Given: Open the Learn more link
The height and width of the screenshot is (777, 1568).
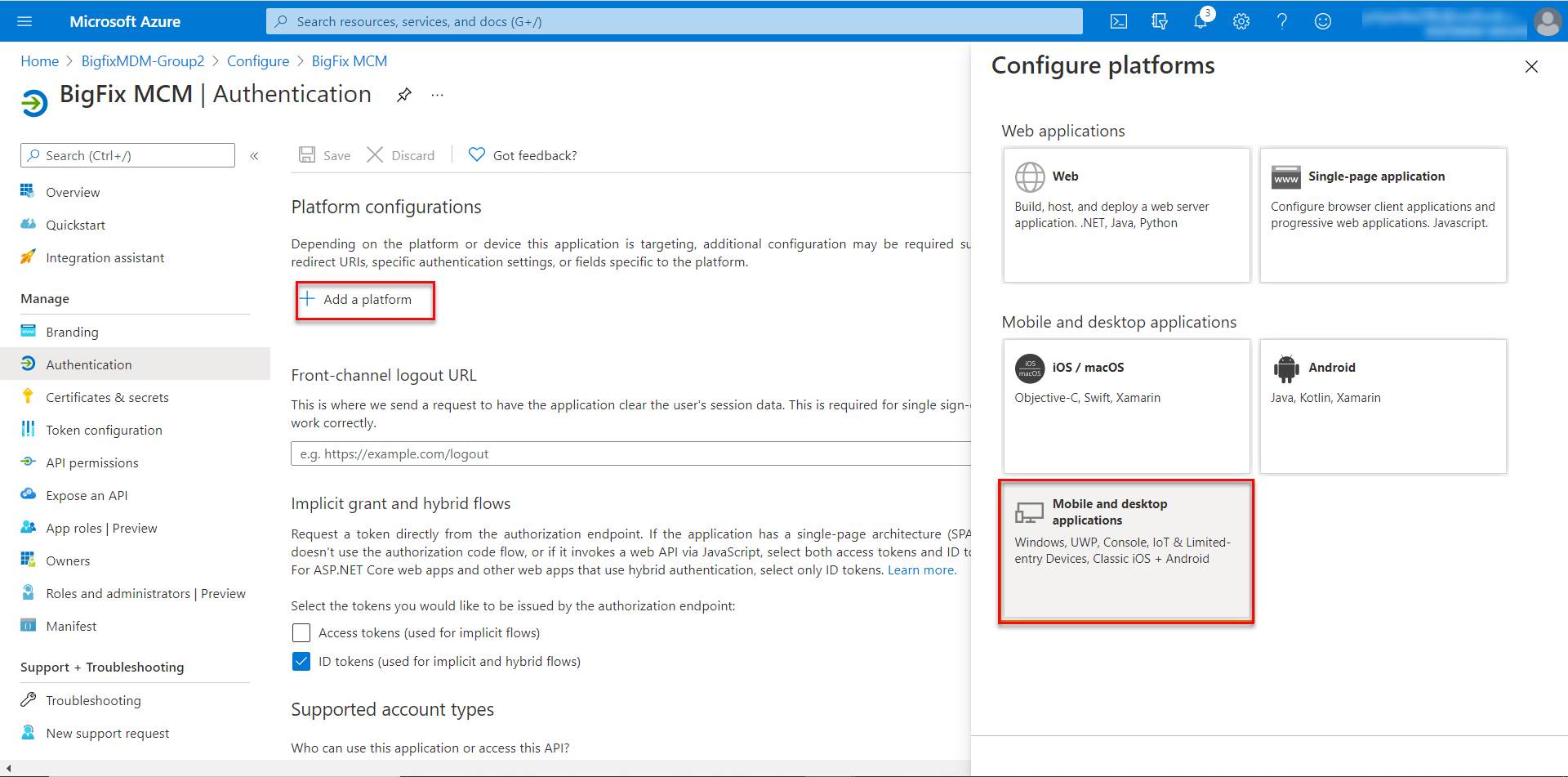Looking at the screenshot, I should [x=921, y=570].
